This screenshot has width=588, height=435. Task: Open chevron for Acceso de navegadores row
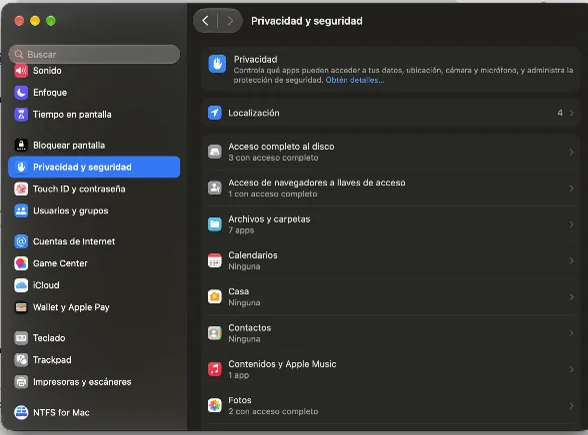coord(572,188)
